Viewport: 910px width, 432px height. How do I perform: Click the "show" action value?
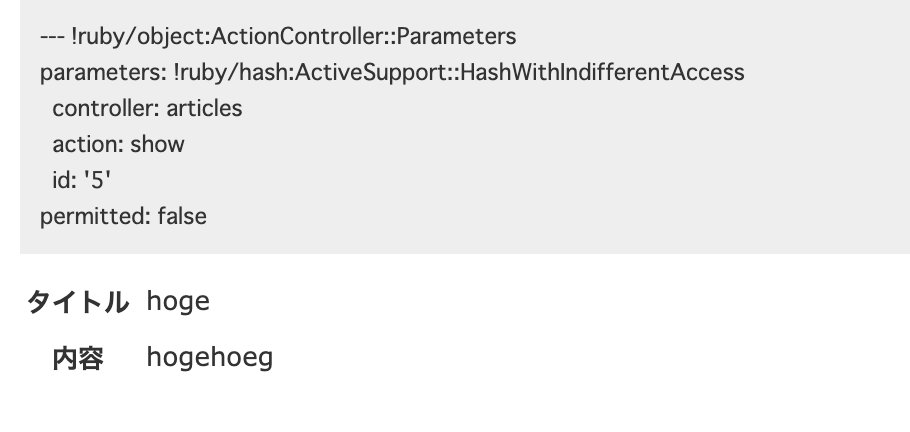158,144
